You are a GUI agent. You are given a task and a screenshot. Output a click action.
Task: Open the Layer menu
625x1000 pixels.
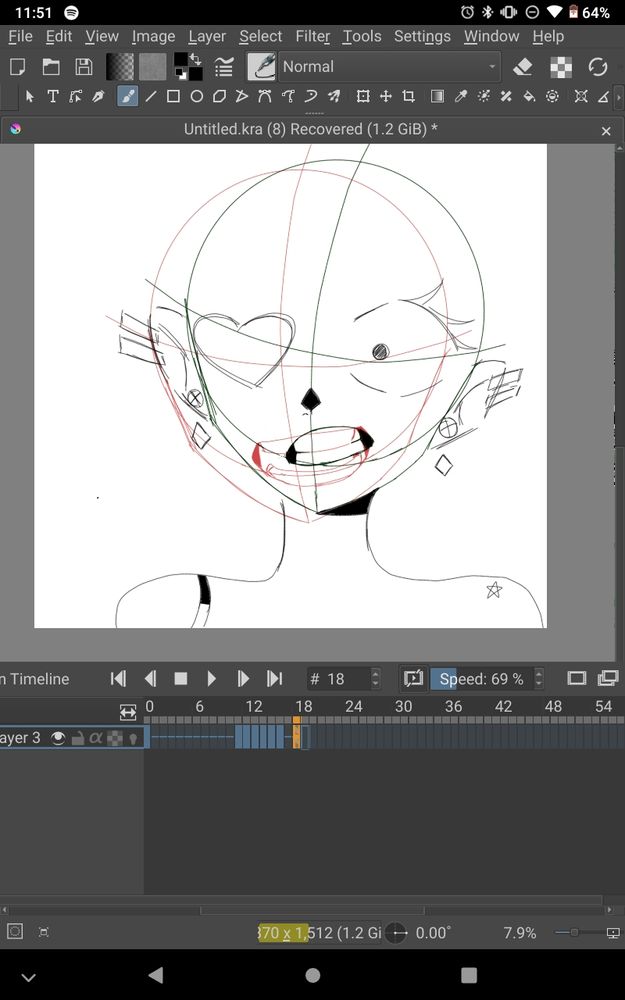pos(207,36)
